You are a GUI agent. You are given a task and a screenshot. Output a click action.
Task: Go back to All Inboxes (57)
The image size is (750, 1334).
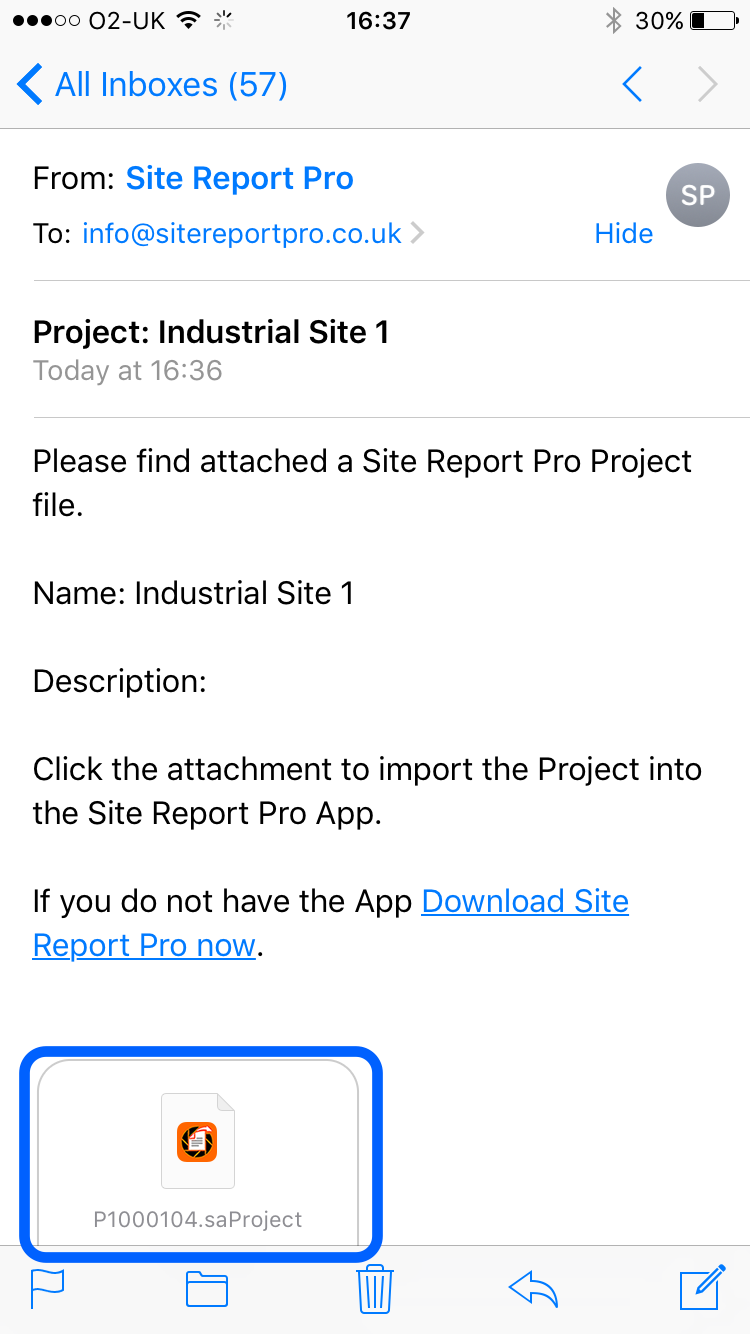153,85
